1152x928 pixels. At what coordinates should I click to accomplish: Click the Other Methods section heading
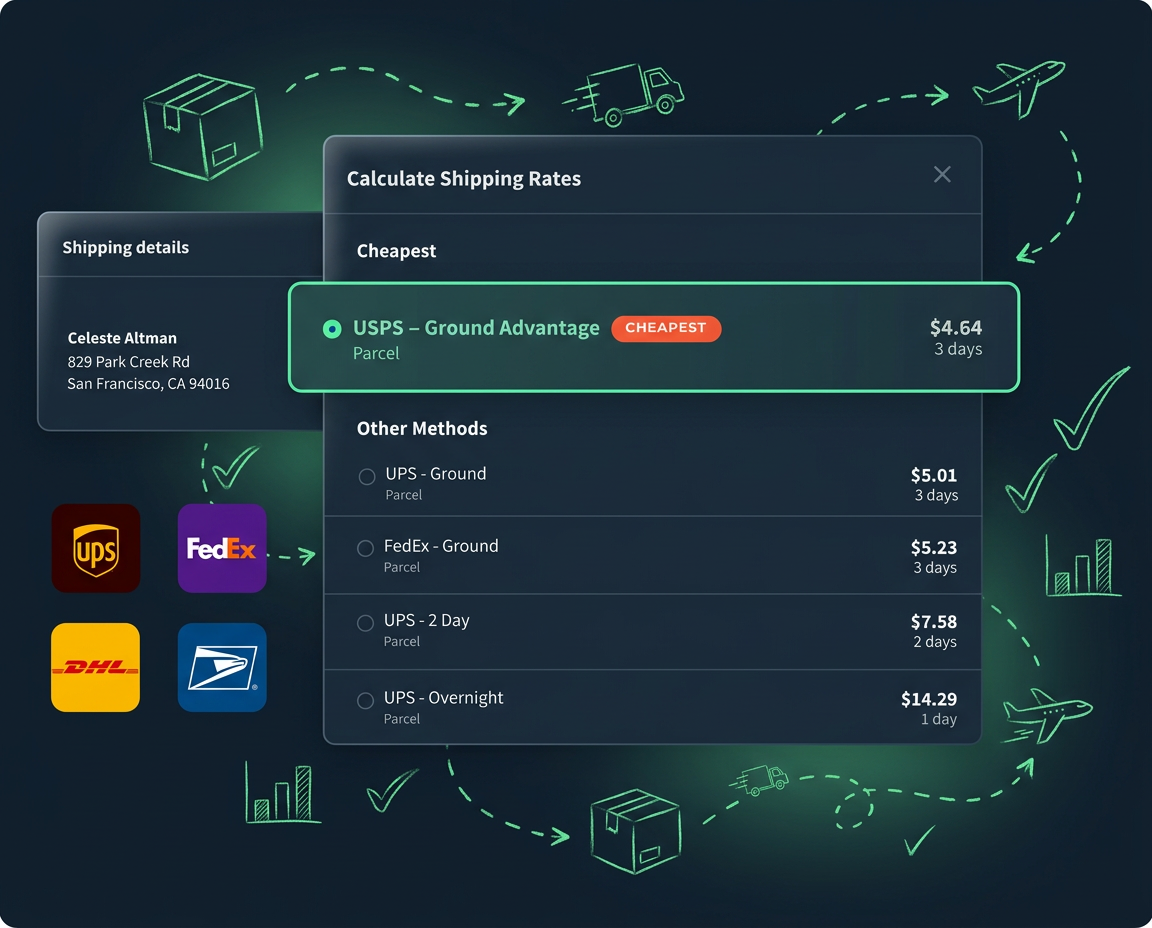pyautogui.click(x=422, y=428)
